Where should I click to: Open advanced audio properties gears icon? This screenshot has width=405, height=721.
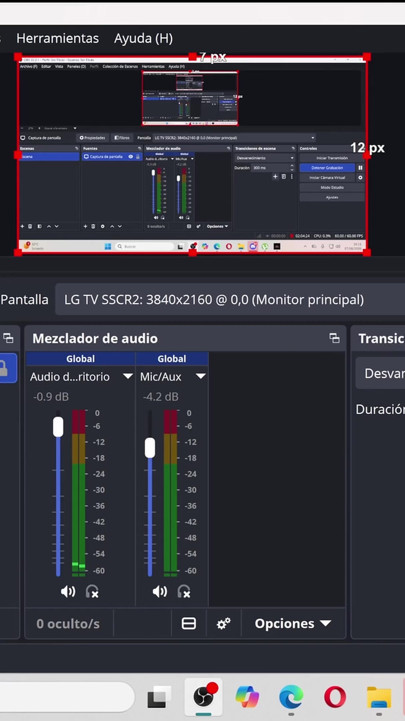pos(223,624)
